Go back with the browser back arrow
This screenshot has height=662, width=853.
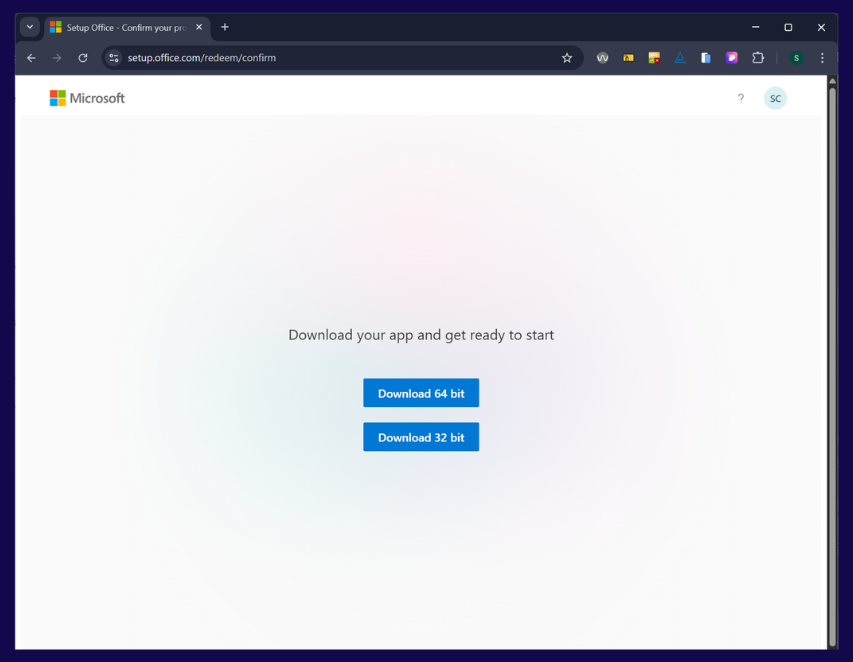[32, 58]
